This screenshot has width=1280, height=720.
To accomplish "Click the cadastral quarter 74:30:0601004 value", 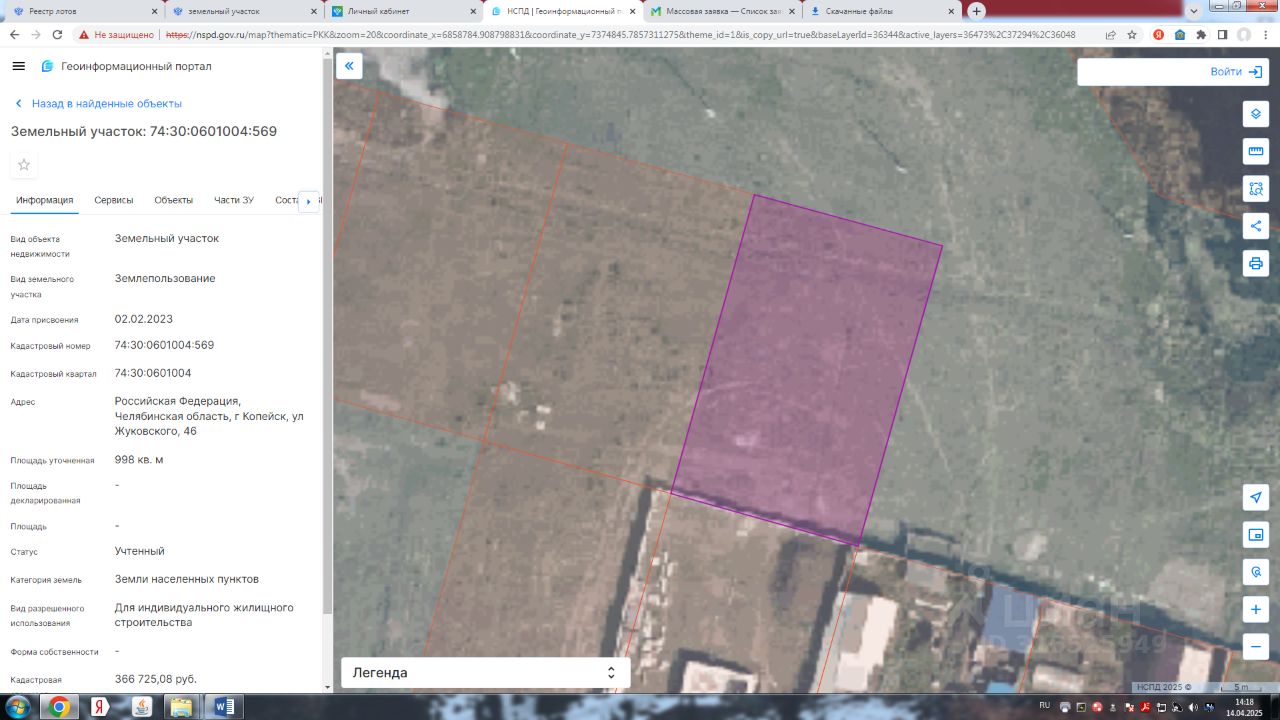I will point(153,373).
